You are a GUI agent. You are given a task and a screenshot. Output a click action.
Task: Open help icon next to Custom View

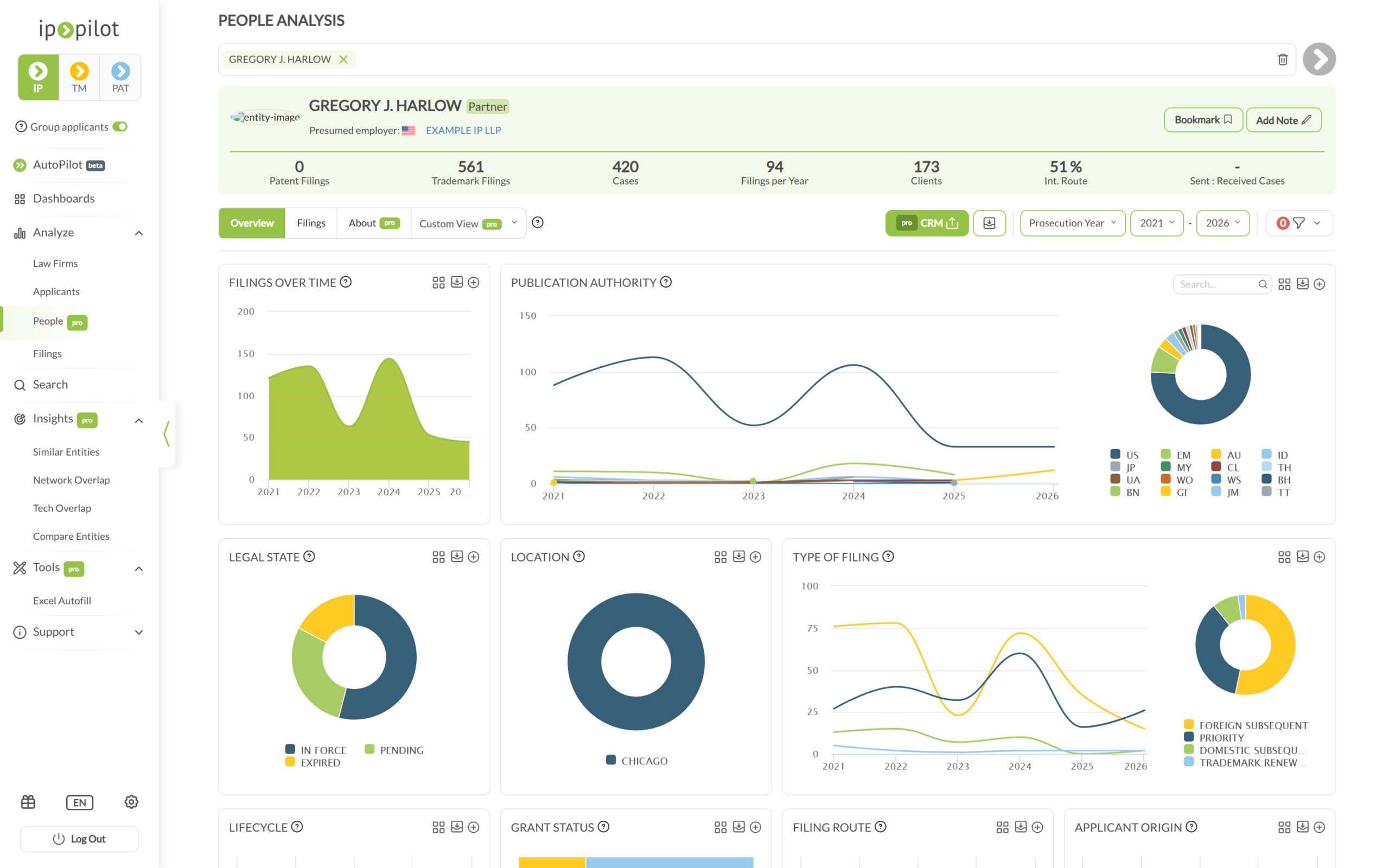(x=537, y=223)
